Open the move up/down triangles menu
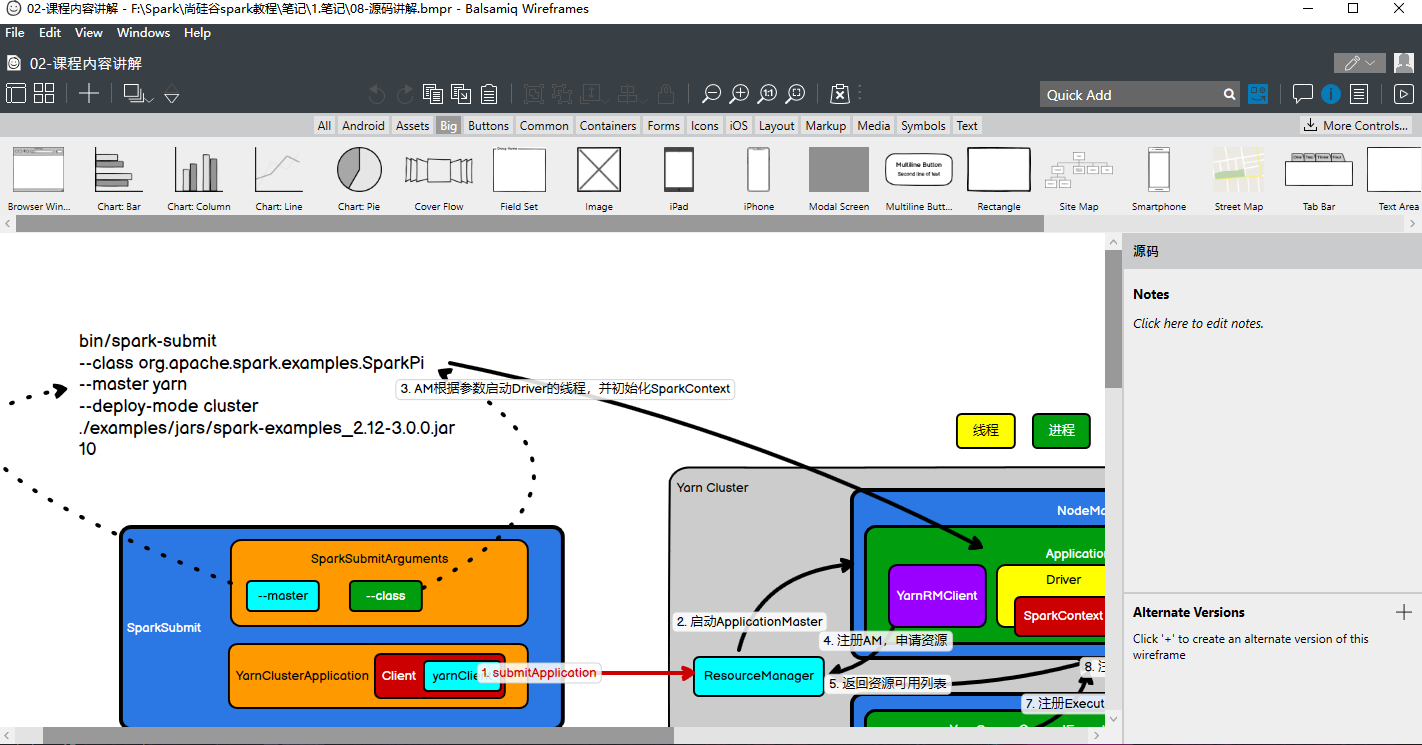Image resolution: width=1422 pixels, height=745 pixels. [x=172, y=95]
